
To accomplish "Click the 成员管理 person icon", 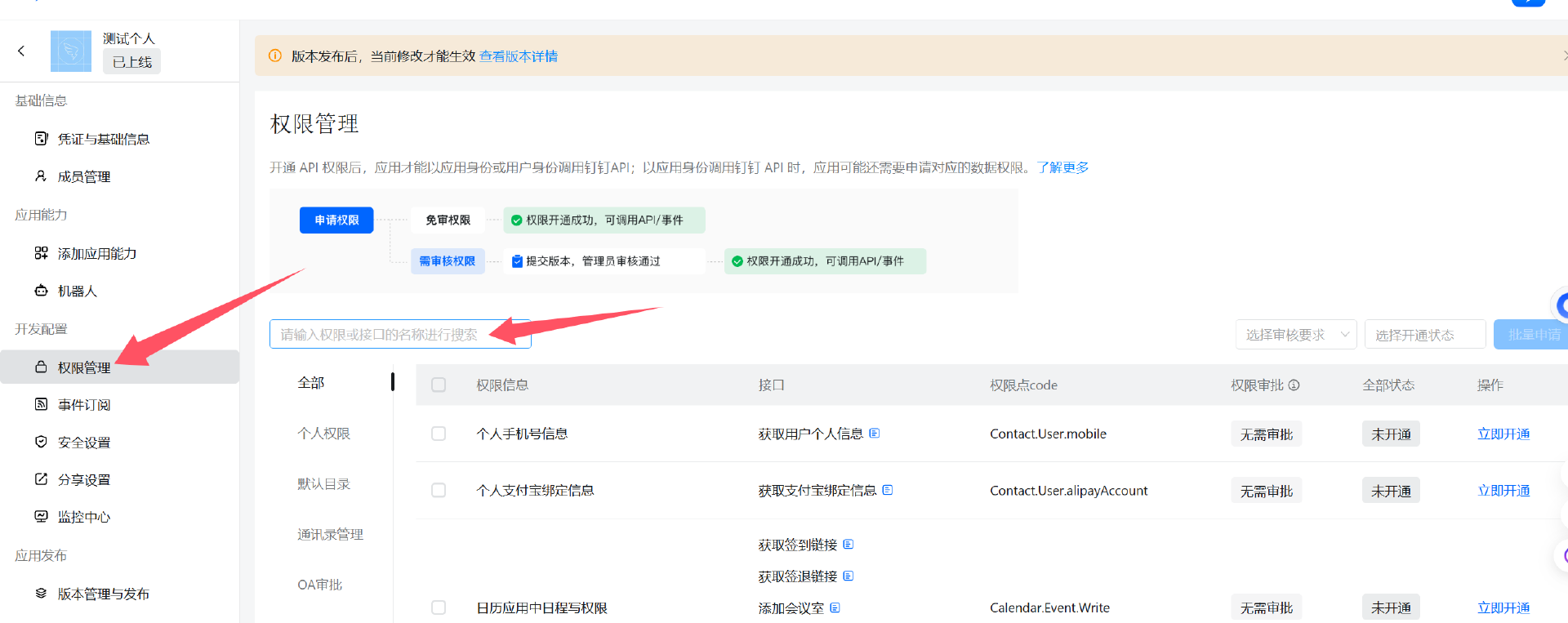I will click(41, 176).
